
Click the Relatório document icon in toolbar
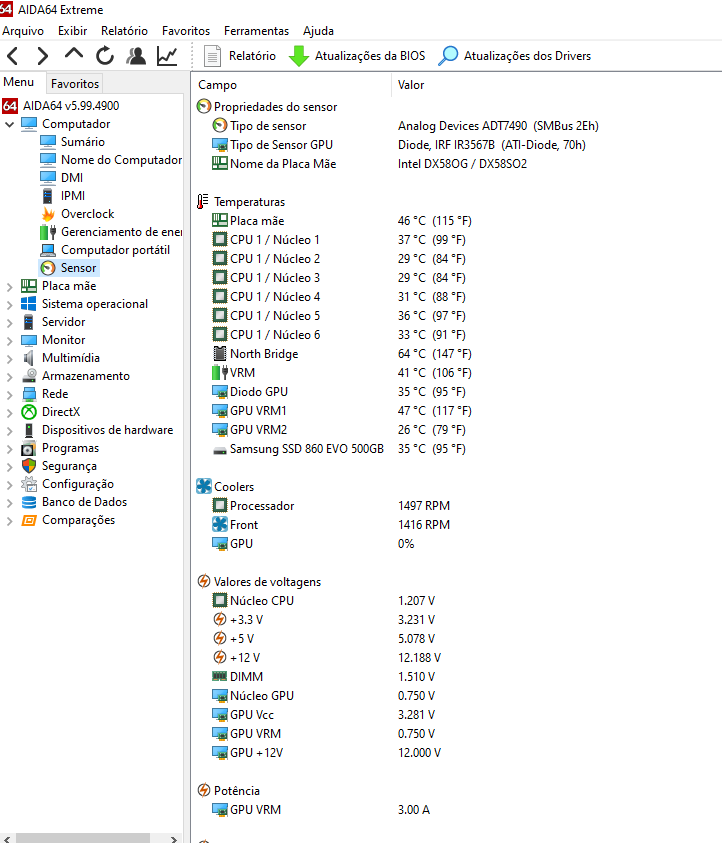pyautogui.click(x=212, y=56)
